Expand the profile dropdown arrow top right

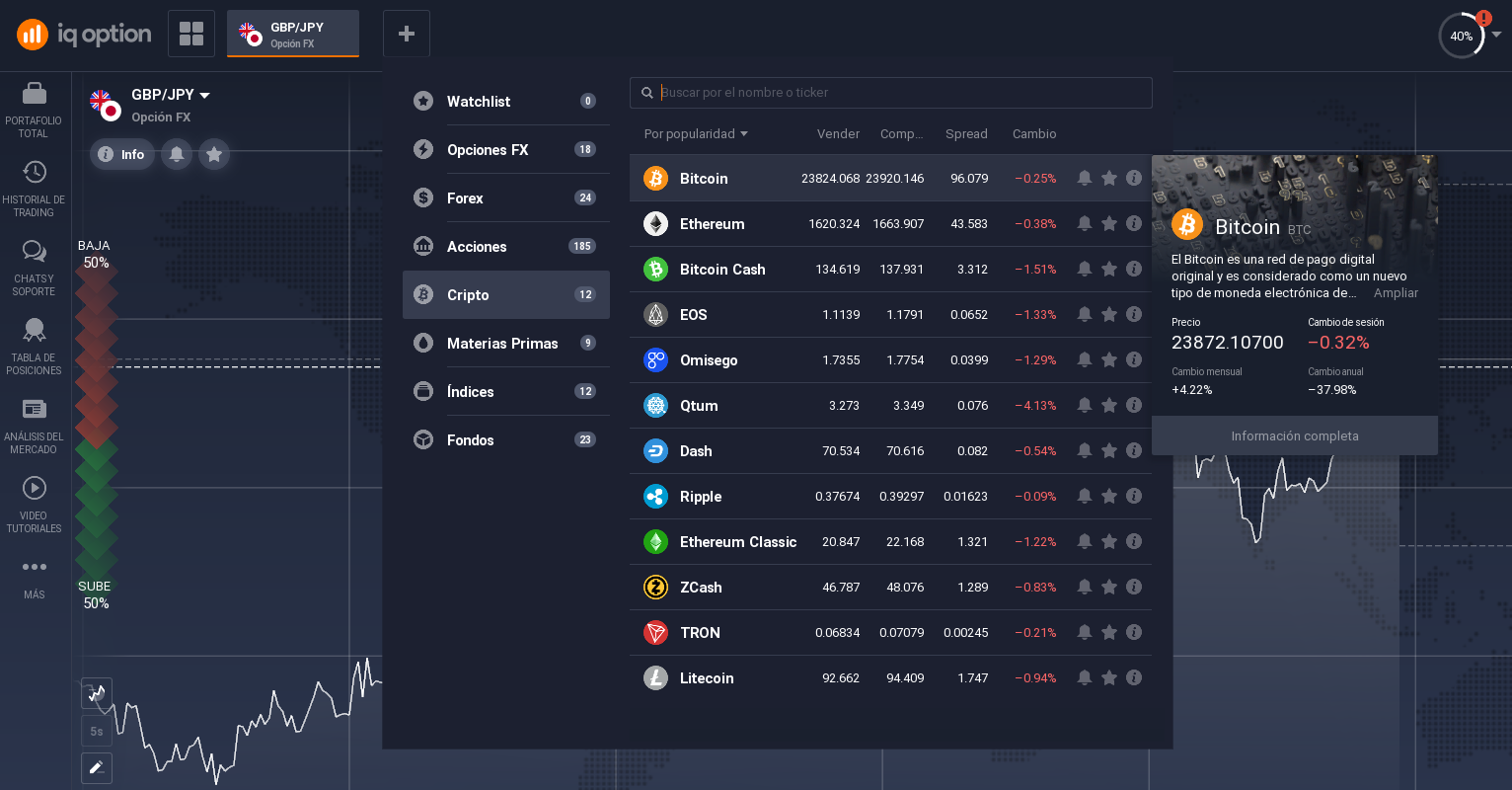pos(1496,35)
